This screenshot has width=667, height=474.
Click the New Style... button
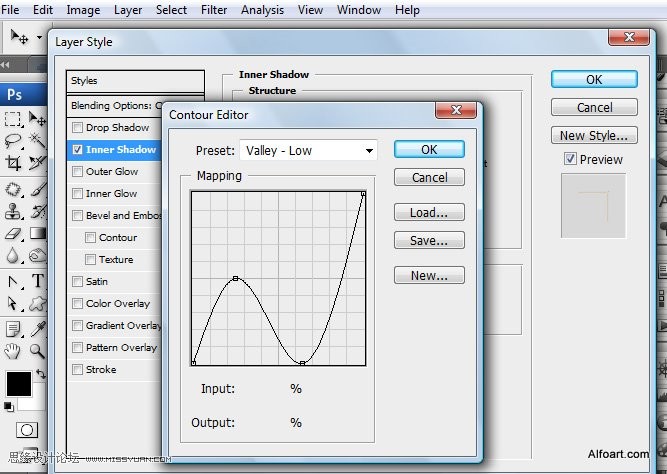click(594, 135)
